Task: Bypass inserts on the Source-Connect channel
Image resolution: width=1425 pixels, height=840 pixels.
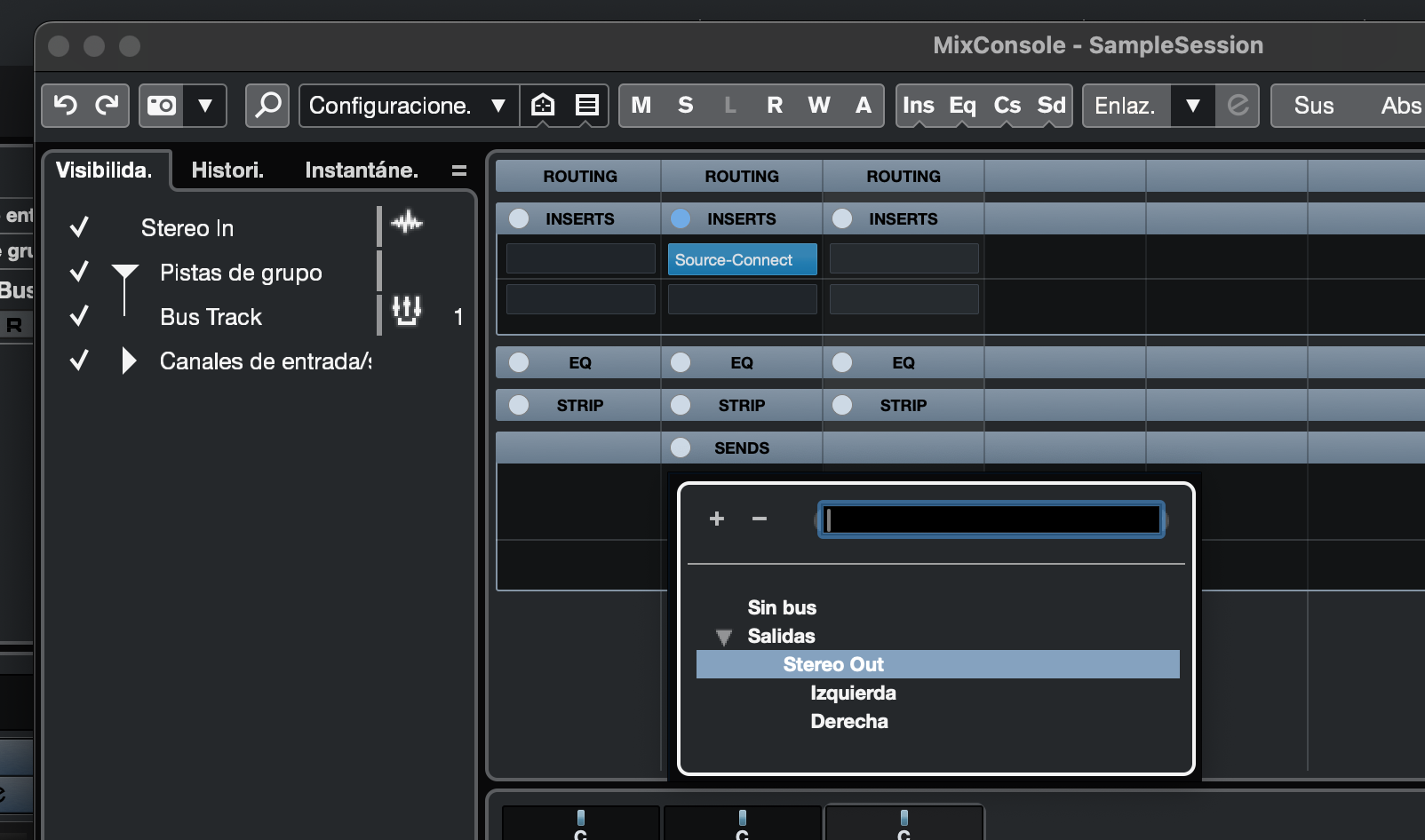Action: click(x=681, y=218)
